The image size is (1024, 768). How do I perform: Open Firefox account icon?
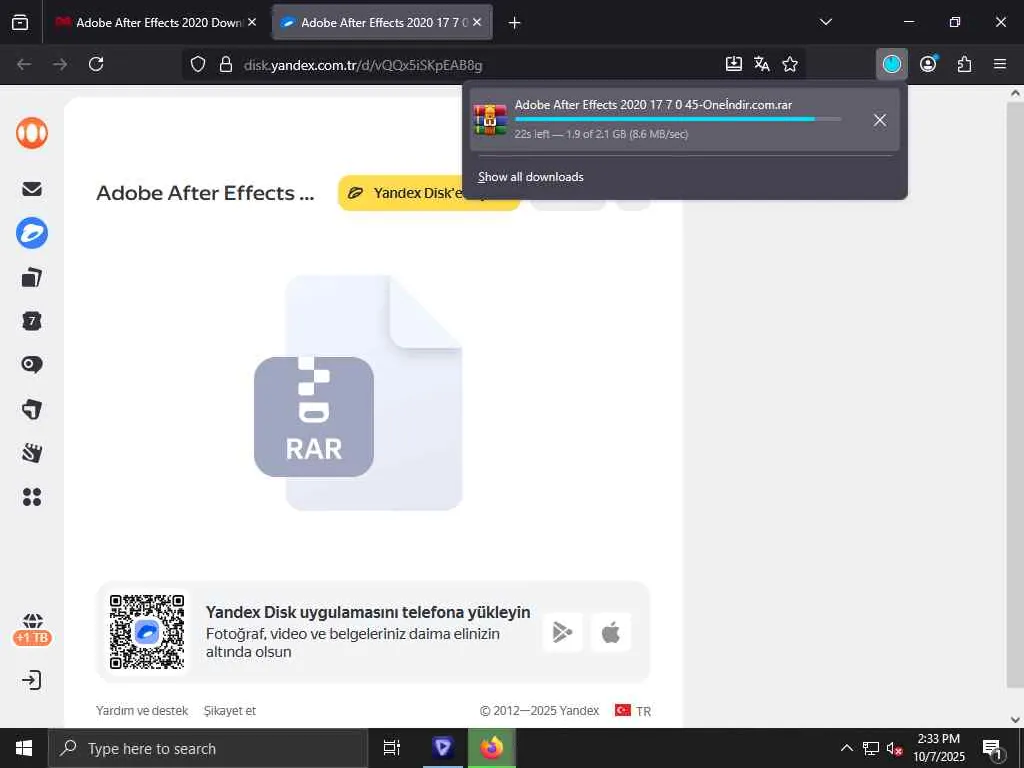point(928,64)
